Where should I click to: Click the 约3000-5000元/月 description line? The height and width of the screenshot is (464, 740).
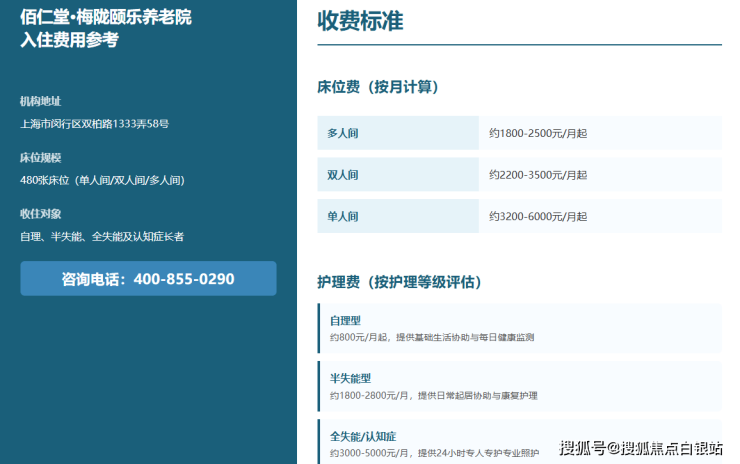pyautogui.click(x=434, y=453)
